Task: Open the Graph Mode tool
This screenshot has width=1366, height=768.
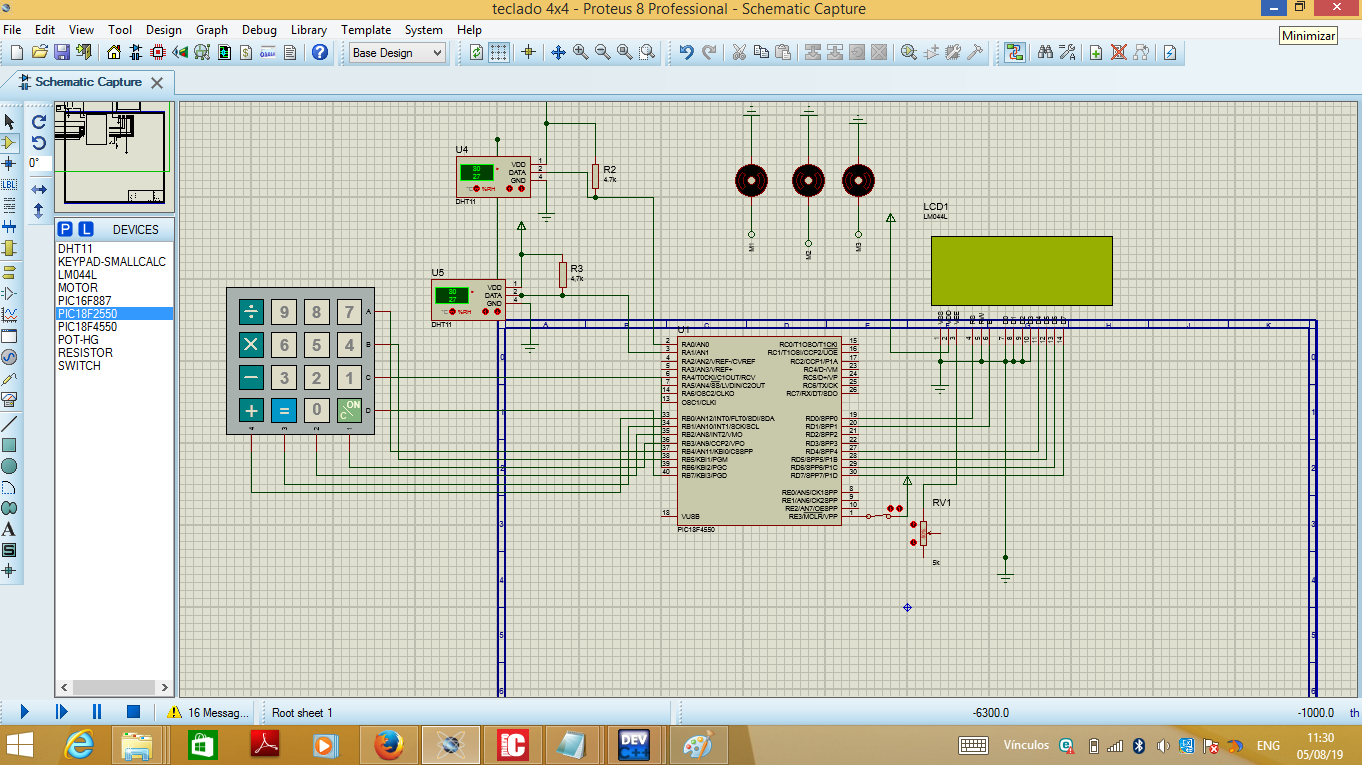Action: [9, 315]
